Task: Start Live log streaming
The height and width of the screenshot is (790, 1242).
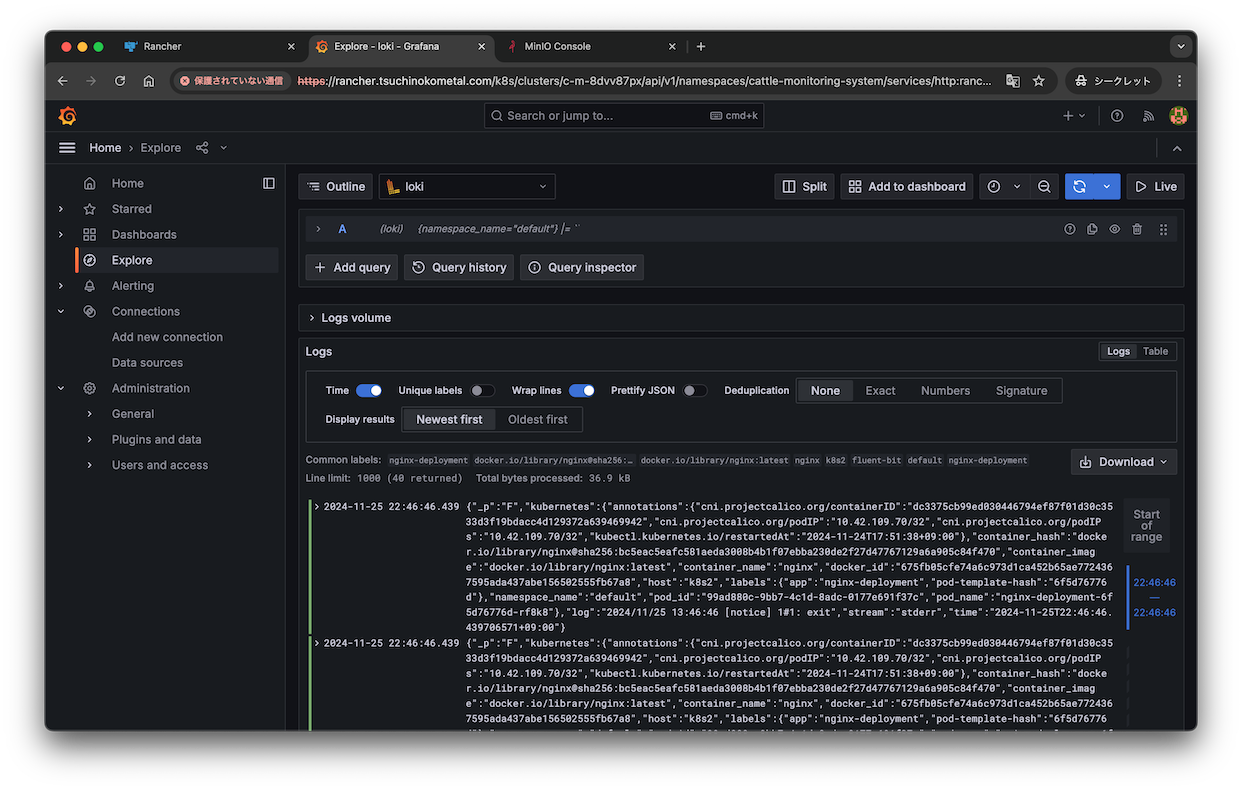Action: pos(1155,187)
